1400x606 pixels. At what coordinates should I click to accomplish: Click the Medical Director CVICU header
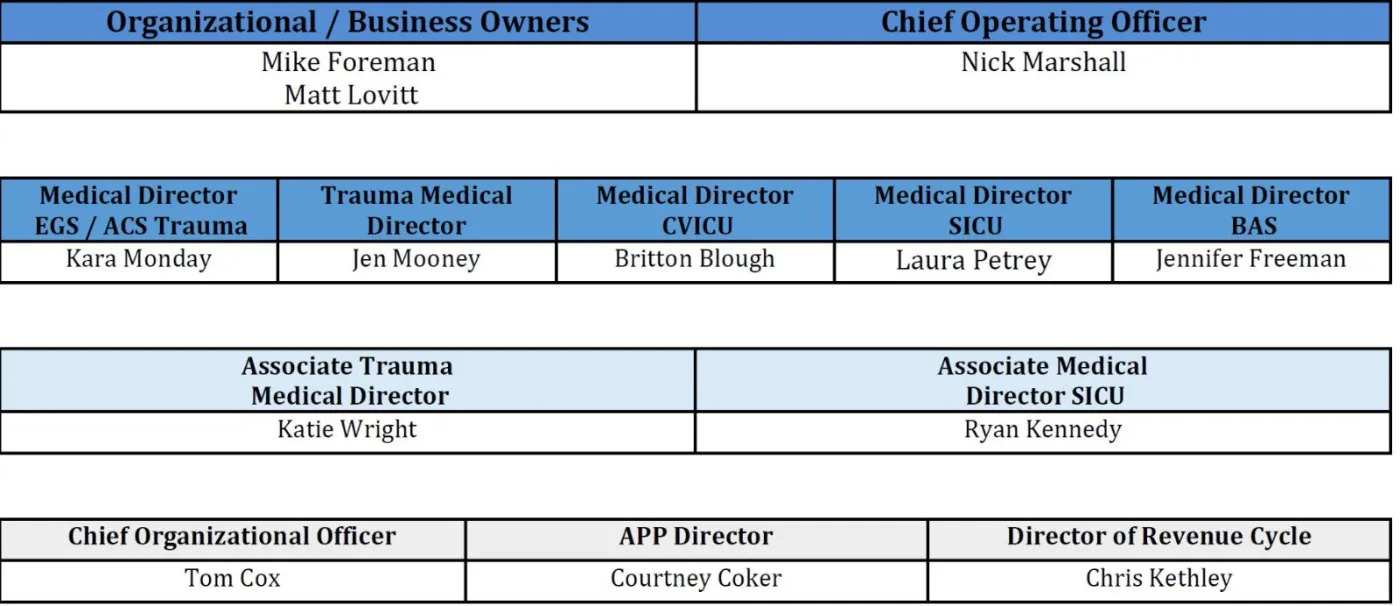695,210
